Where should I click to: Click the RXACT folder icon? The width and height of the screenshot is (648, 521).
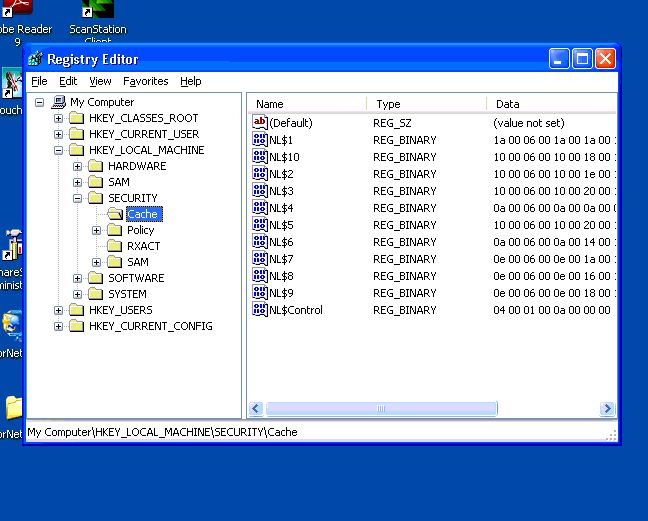[x=114, y=246]
